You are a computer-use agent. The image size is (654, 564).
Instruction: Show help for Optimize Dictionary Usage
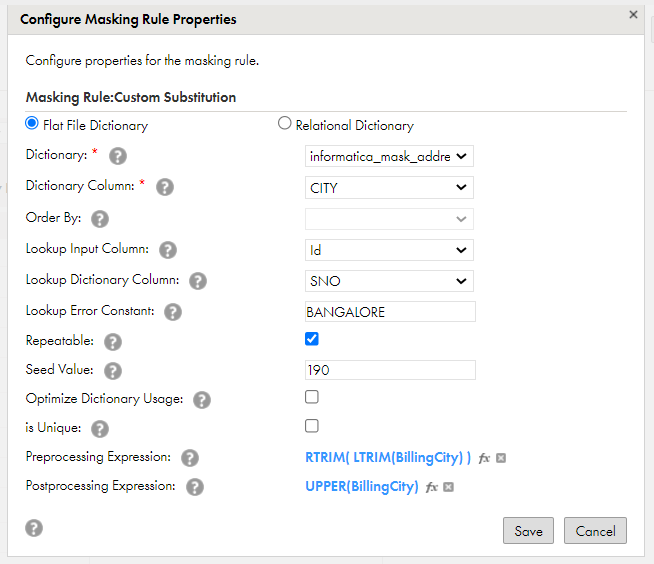click(x=202, y=400)
